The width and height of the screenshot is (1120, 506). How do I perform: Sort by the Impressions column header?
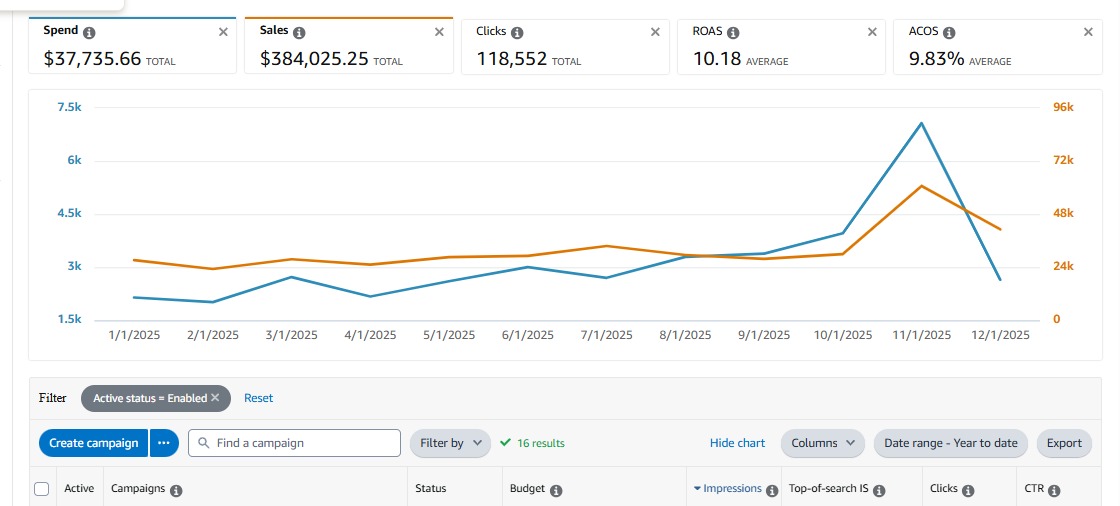coord(733,489)
